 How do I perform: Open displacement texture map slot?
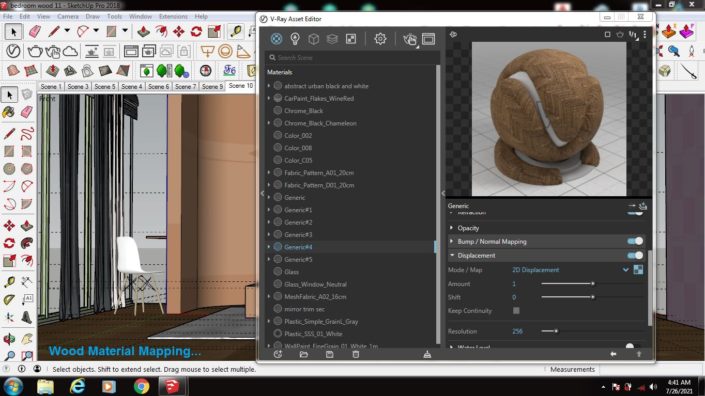[x=638, y=270]
